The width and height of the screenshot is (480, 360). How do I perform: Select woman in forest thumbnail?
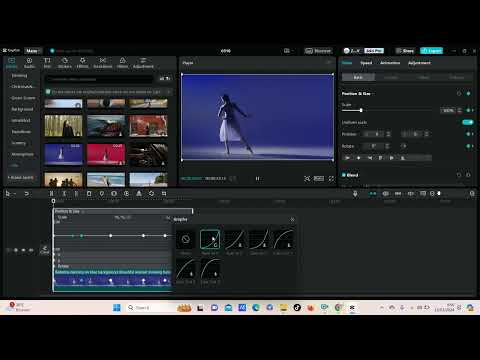tap(63, 126)
